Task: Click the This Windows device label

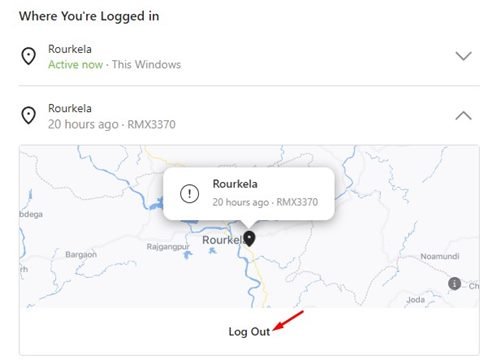Action: (x=146, y=64)
